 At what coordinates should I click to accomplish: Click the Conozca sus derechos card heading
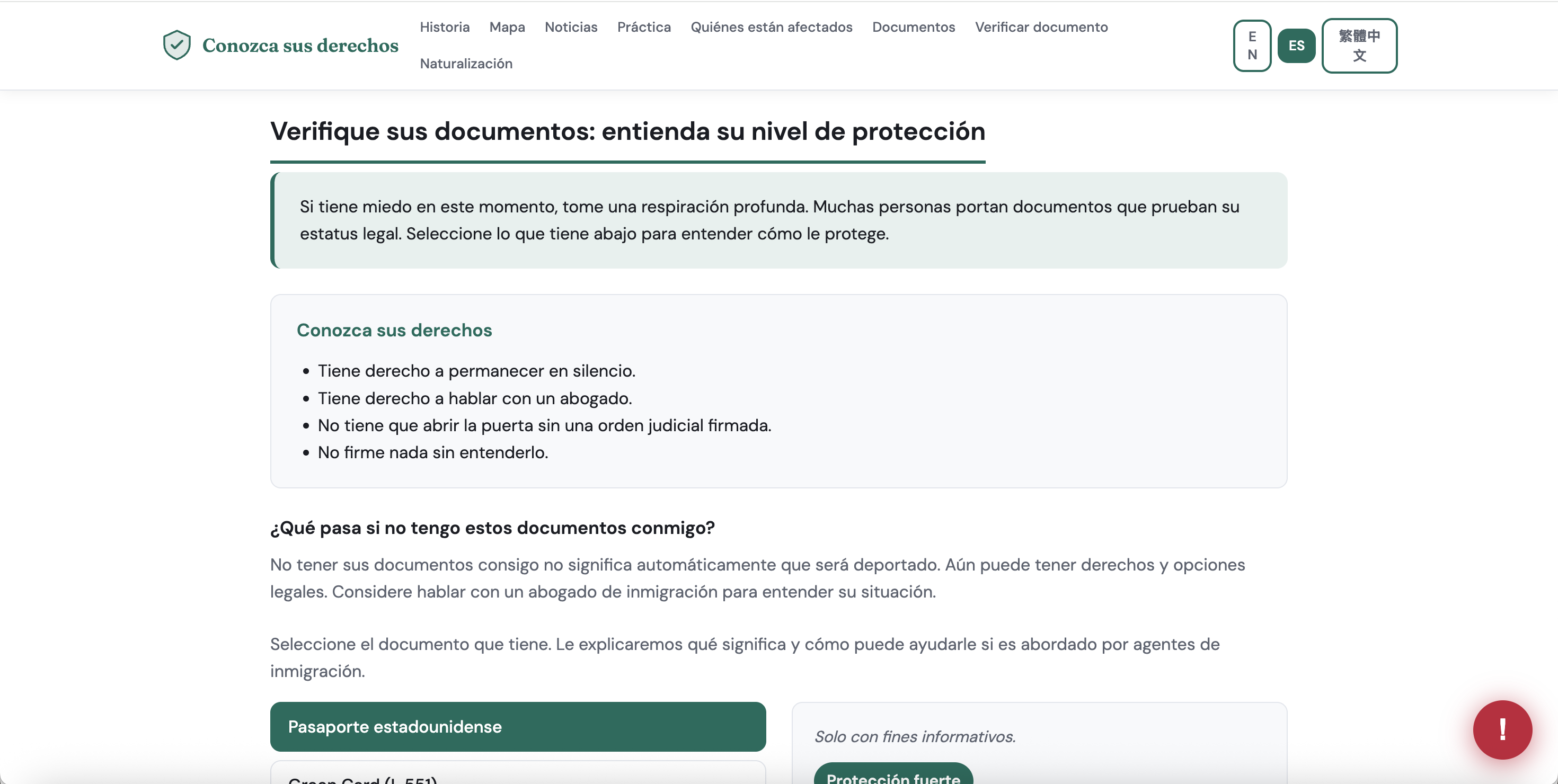click(394, 330)
